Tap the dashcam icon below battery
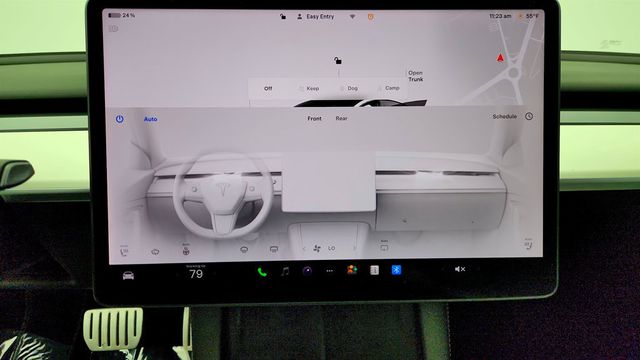This screenshot has height=360, width=640. pyautogui.click(x=113, y=29)
